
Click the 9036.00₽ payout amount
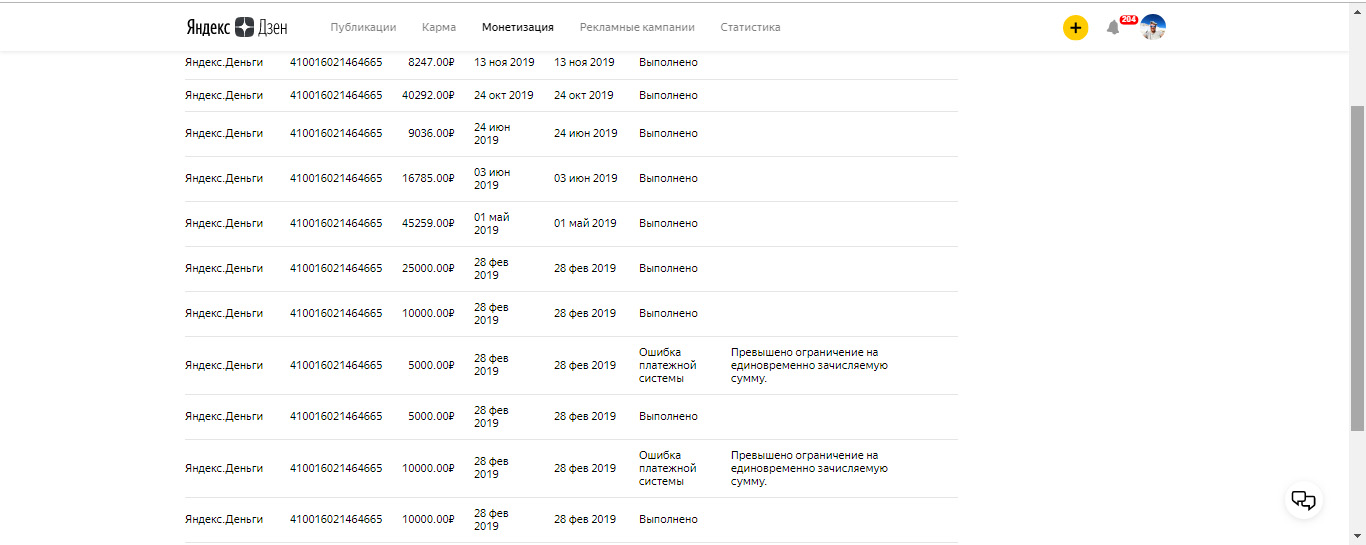coord(431,133)
